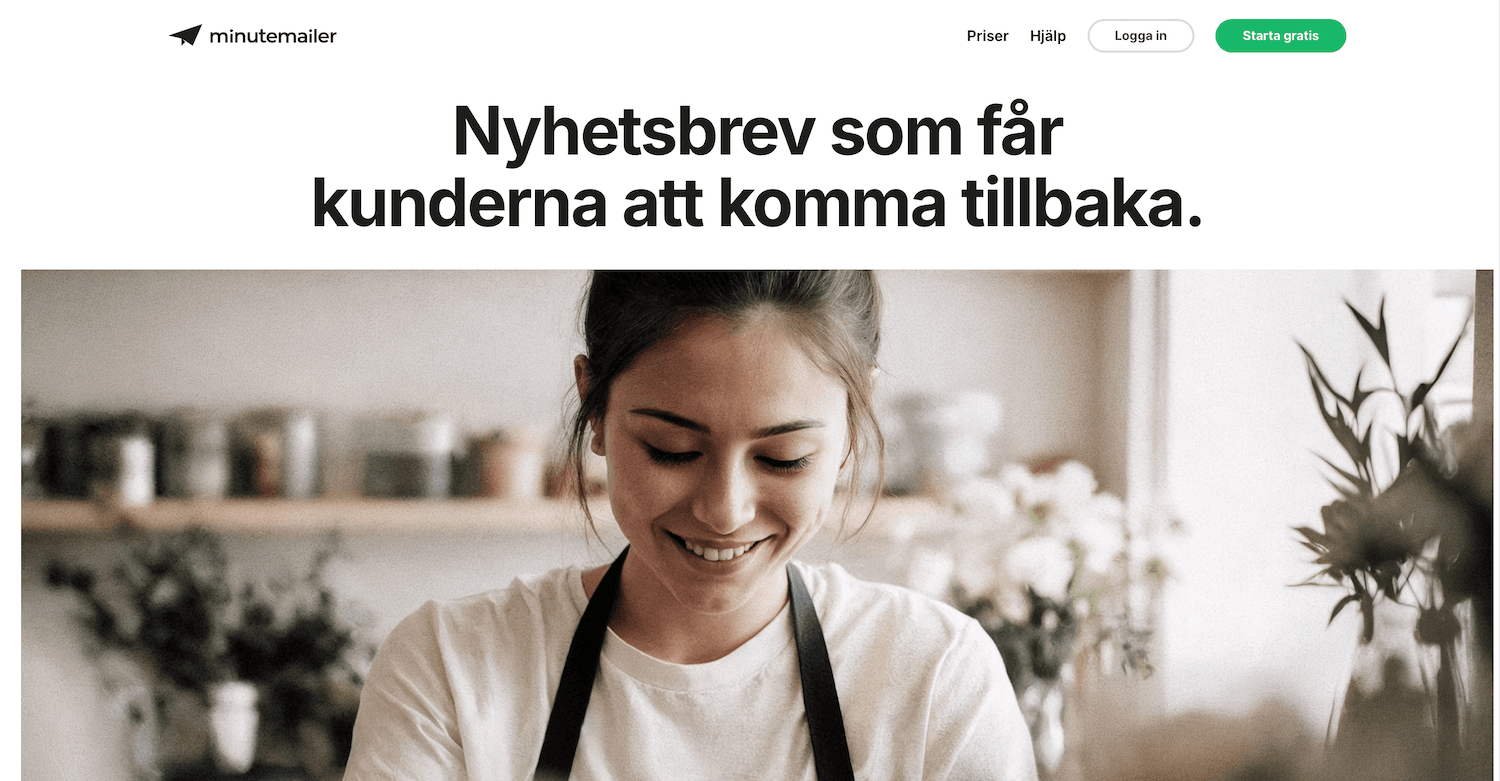
Task: Click the paper plane logo icon
Action: click(x=185, y=35)
